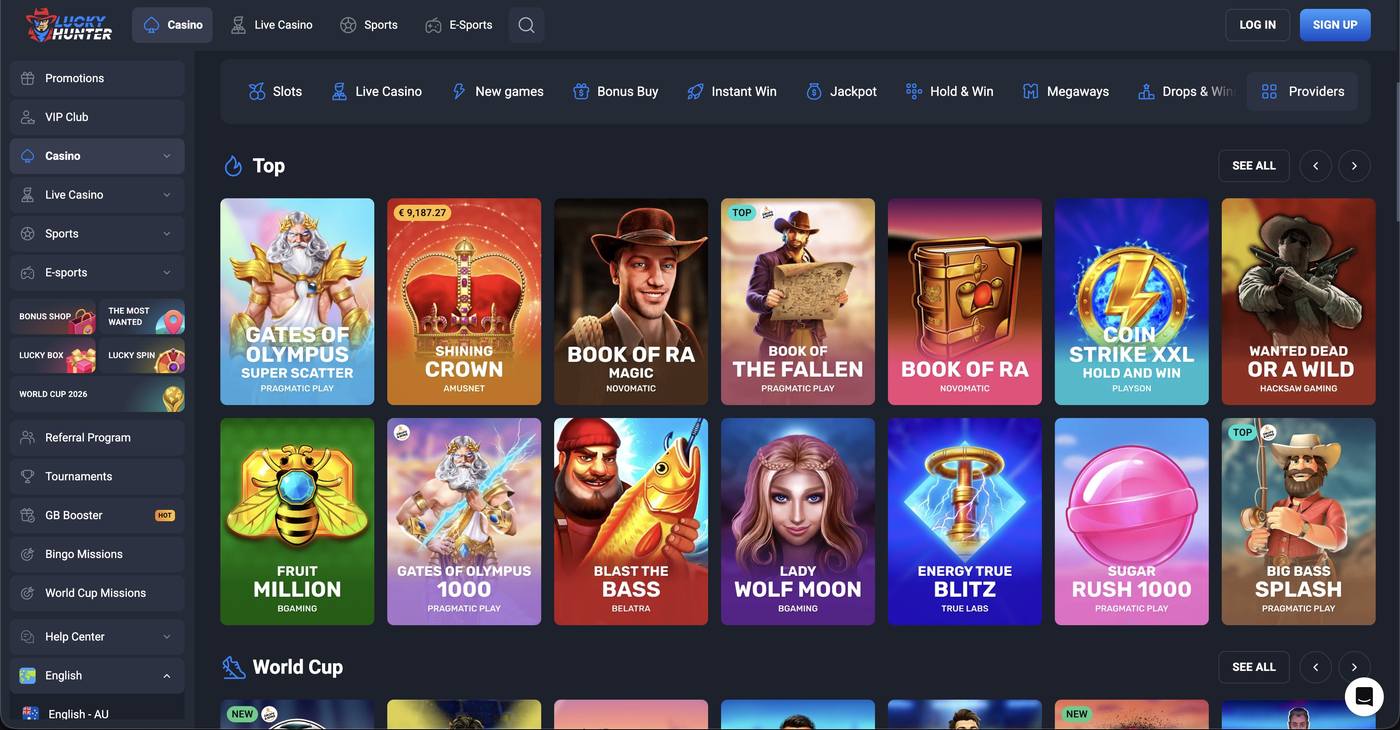
Task: Open Wanted Dead or a Wild game
Action: click(1299, 301)
